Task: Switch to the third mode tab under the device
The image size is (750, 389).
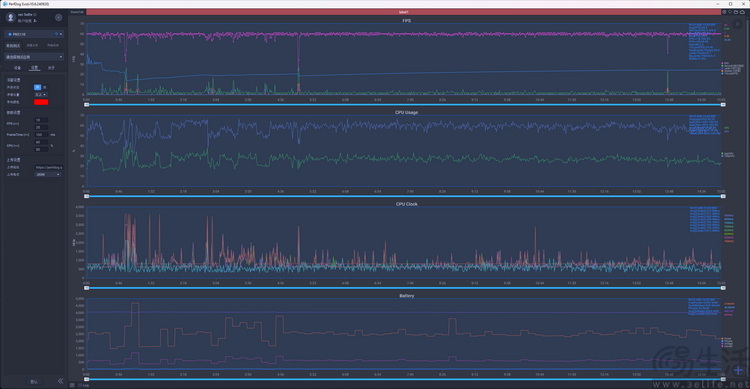Action: pos(53,45)
